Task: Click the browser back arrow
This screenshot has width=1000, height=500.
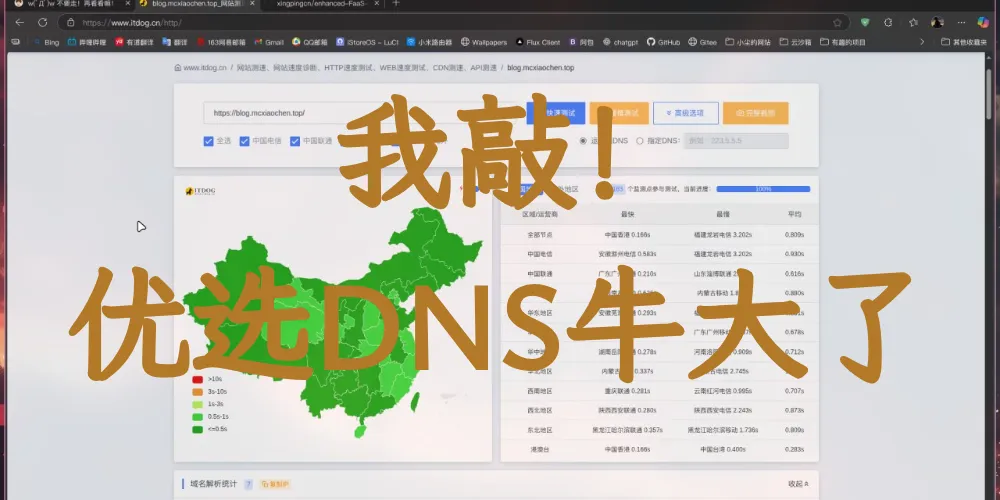Action: tap(19, 22)
